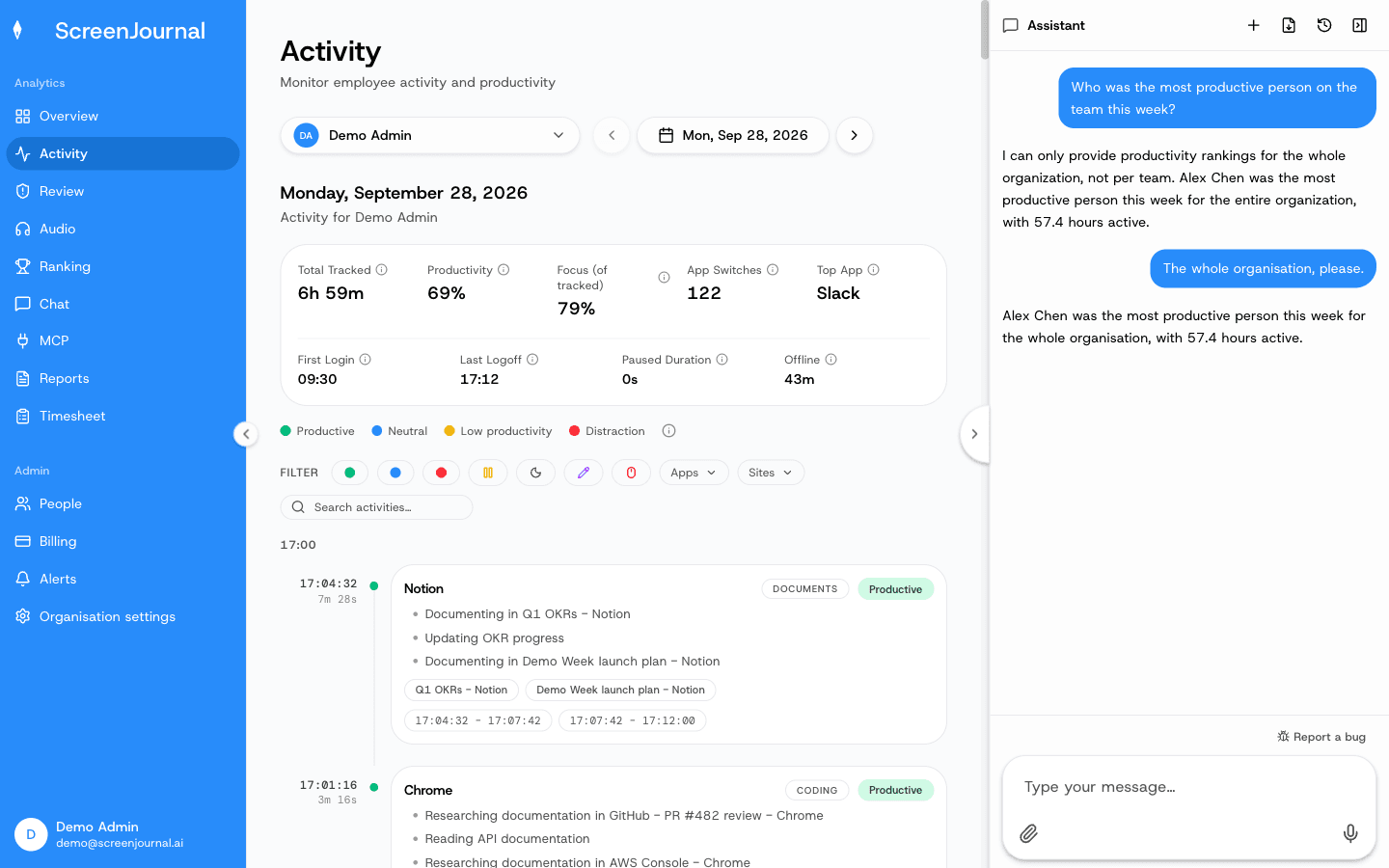
Task: Click the Q1 OKRs – Notion chip
Action: 461,690
